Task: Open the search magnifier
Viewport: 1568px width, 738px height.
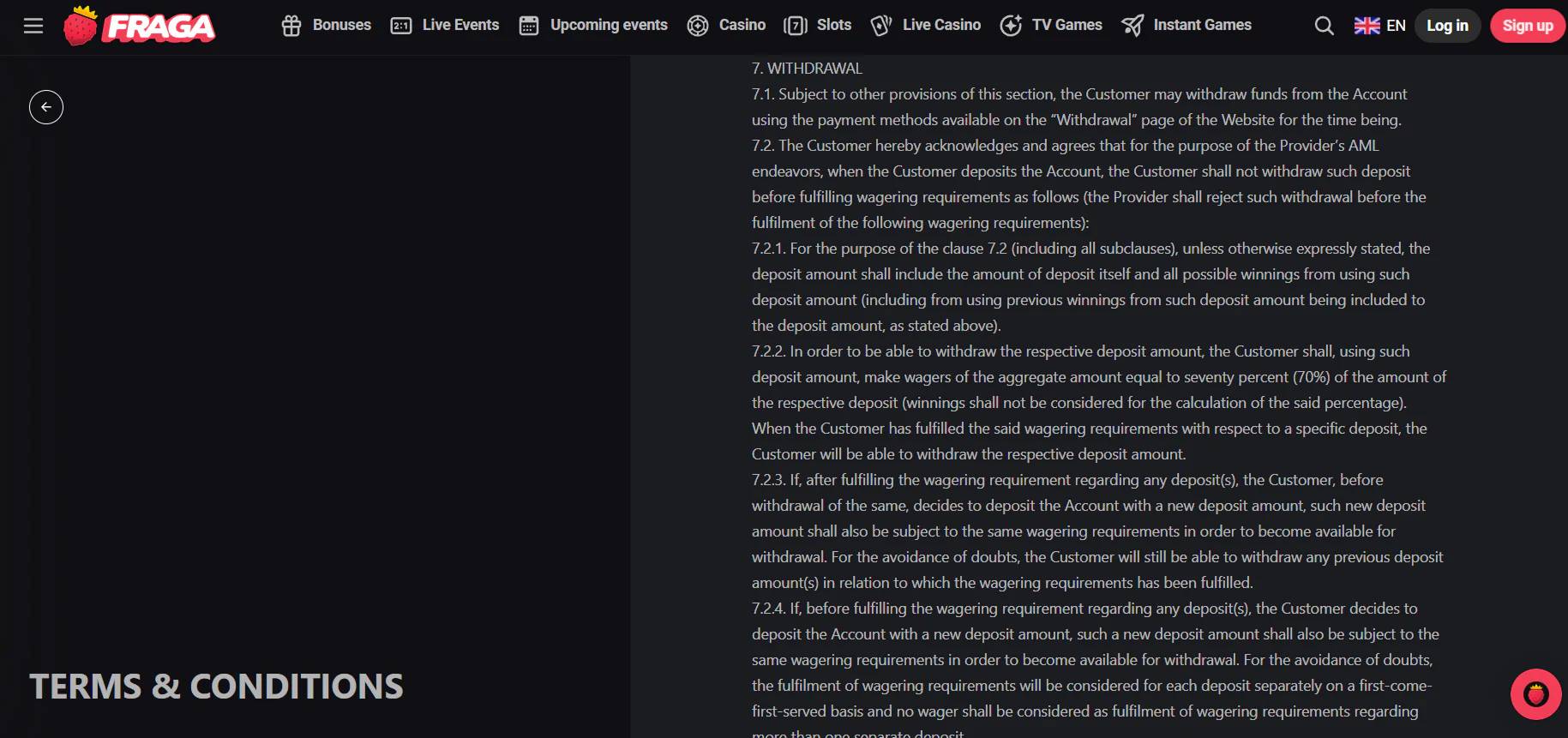Action: [1325, 26]
